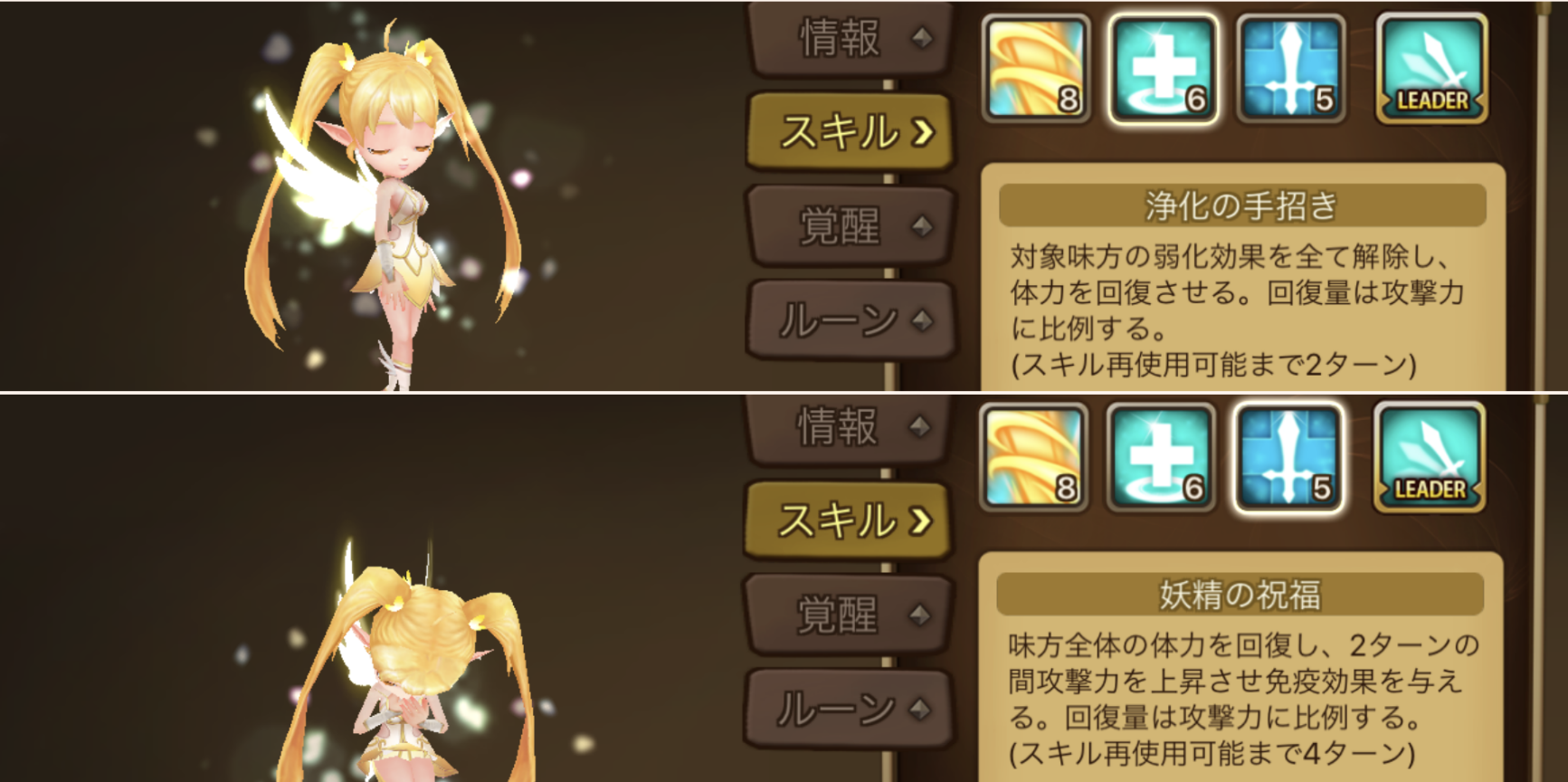Open the 情報 tab in the top panel
1568x782 pixels.
click(852, 38)
